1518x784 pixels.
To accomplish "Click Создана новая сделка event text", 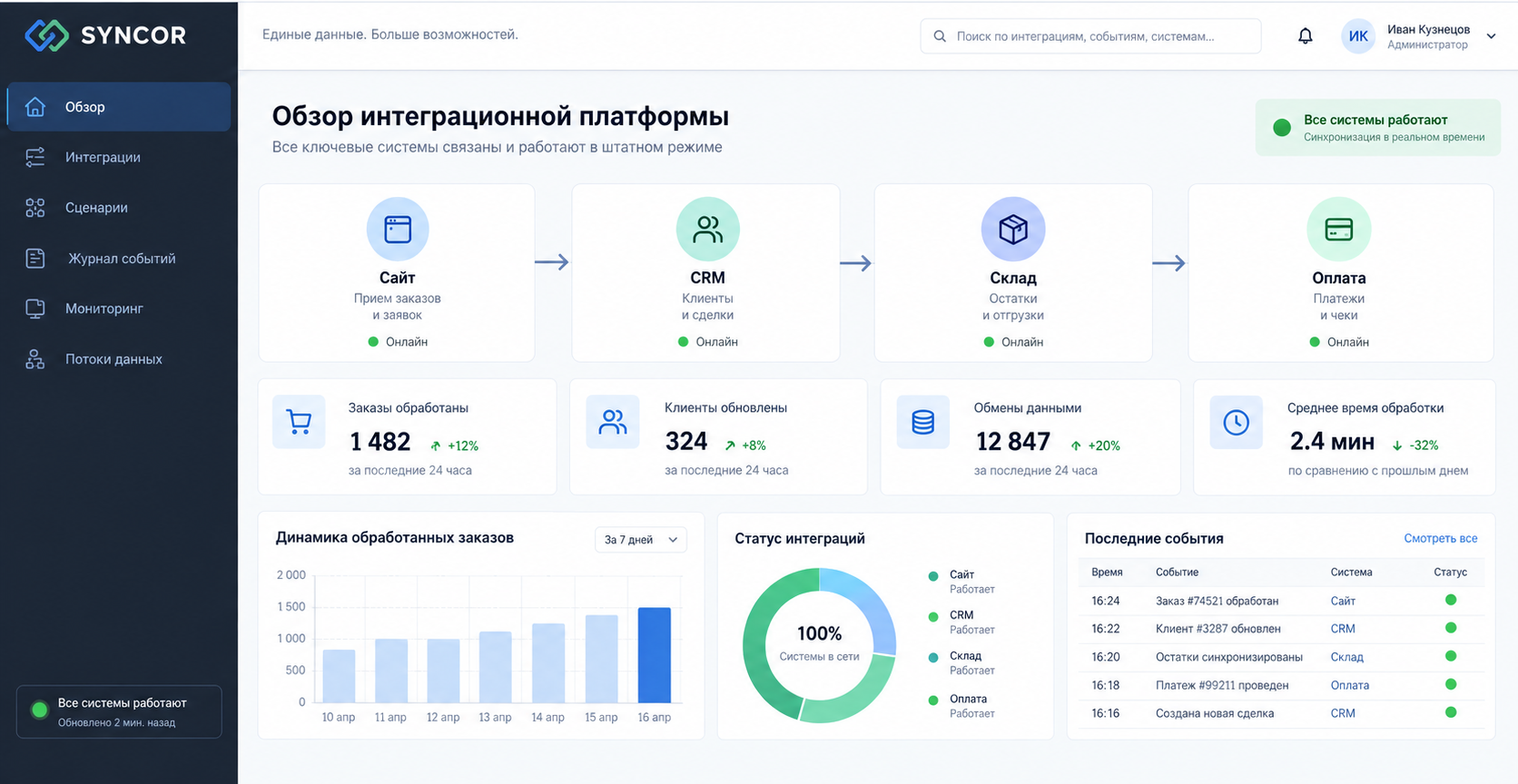I will 1215,713.
